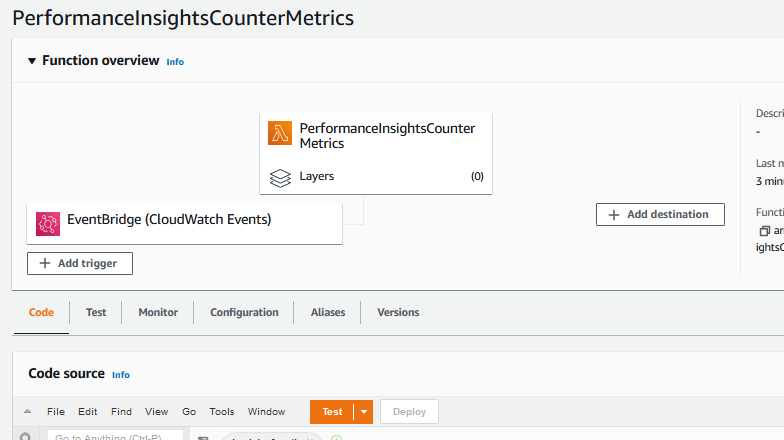The image size is (784, 440).
Task: Select the EventBridge (CloudWatch Events) trigger
Action: [x=184, y=224]
